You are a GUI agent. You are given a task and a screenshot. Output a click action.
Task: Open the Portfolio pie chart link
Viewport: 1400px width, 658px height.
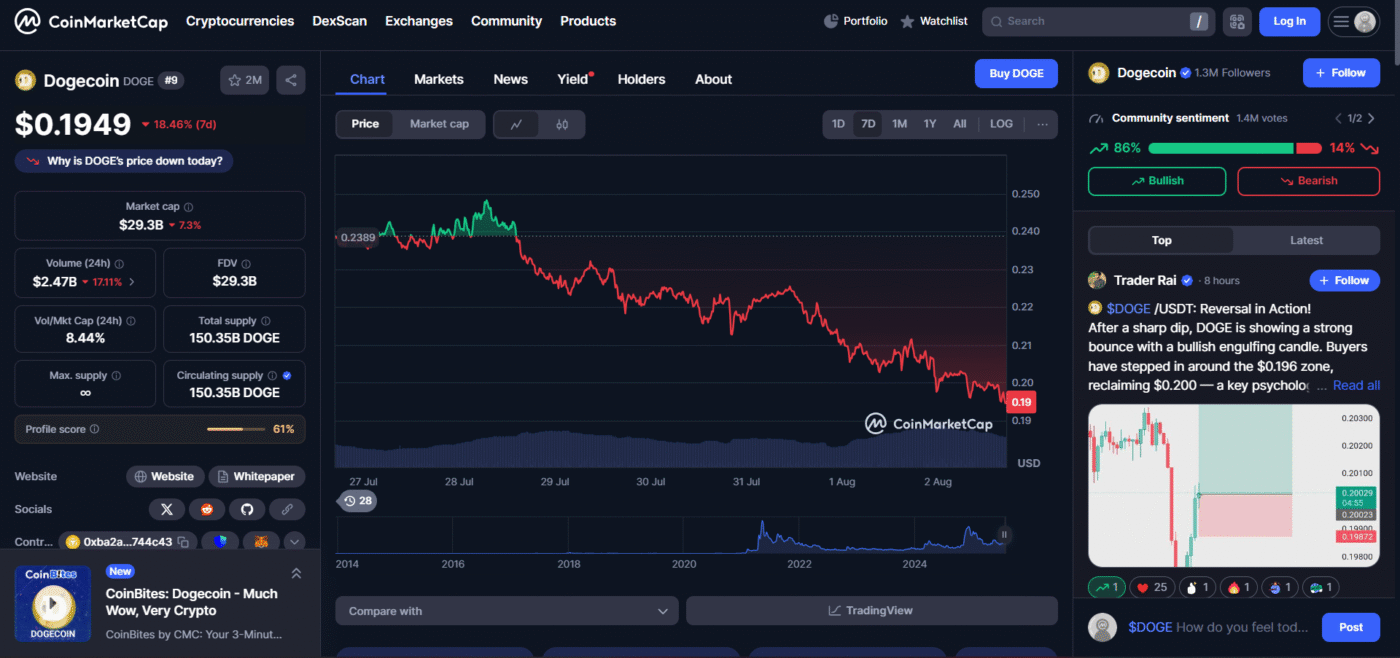(855, 21)
